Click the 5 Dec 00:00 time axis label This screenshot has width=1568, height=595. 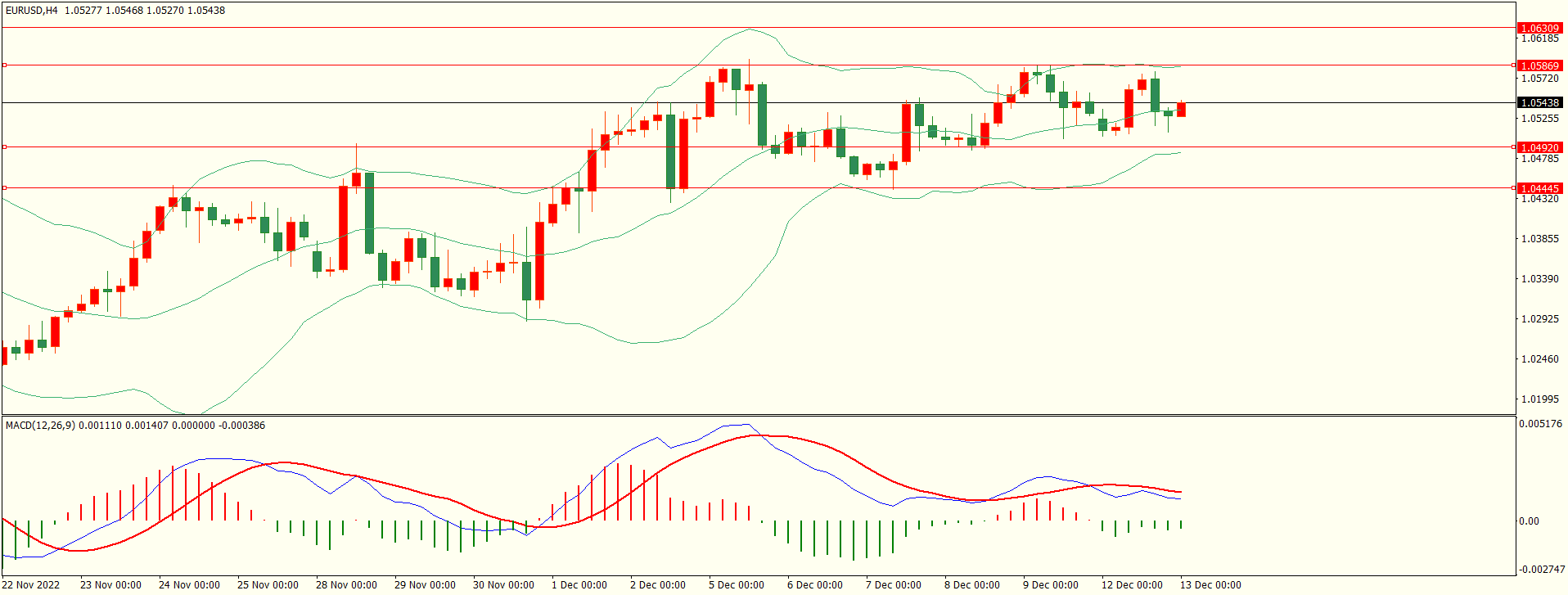[736, 585]
